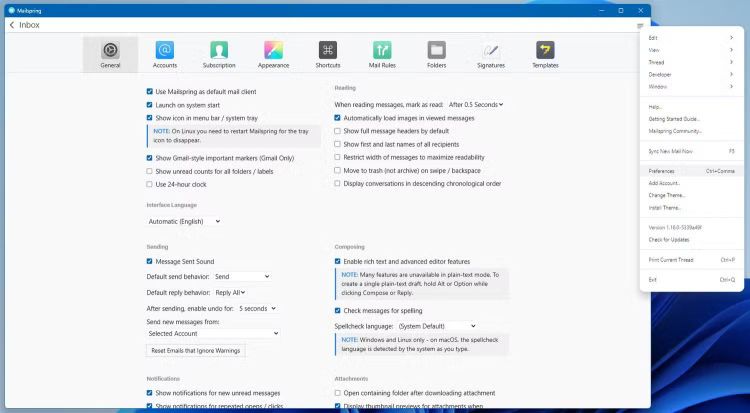Open the Templates preferences icon

click(545, 54)
